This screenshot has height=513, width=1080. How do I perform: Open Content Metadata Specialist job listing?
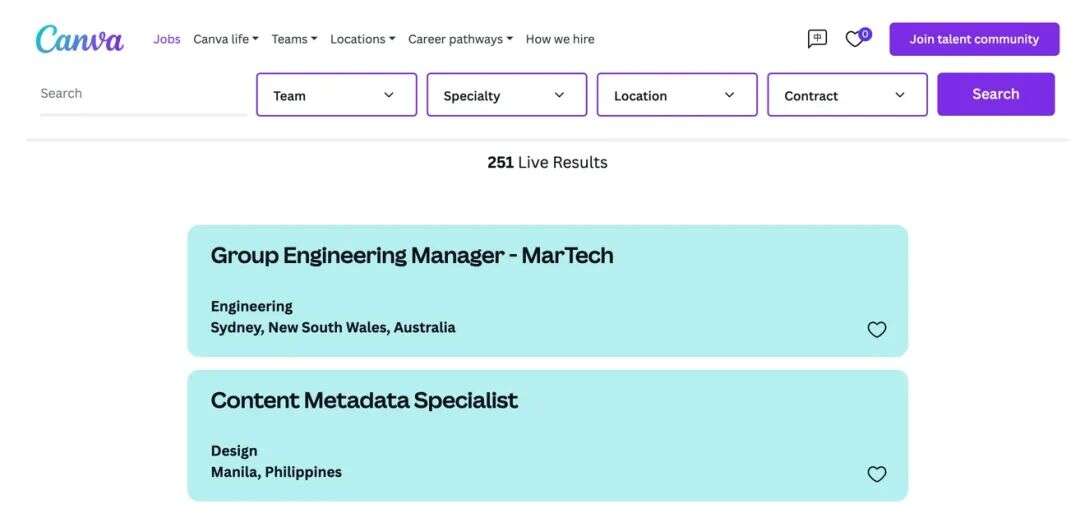[364, 401]
